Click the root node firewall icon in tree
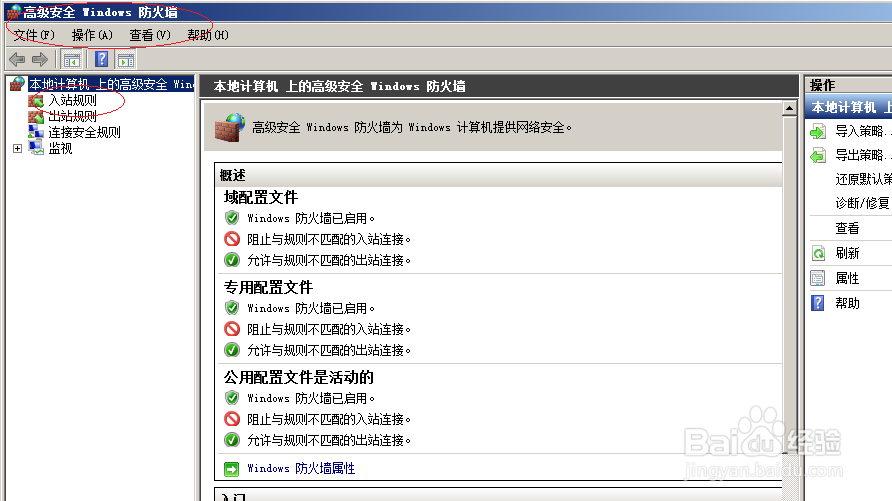Screen dimensions: 892x501 (x=17, y=84)
